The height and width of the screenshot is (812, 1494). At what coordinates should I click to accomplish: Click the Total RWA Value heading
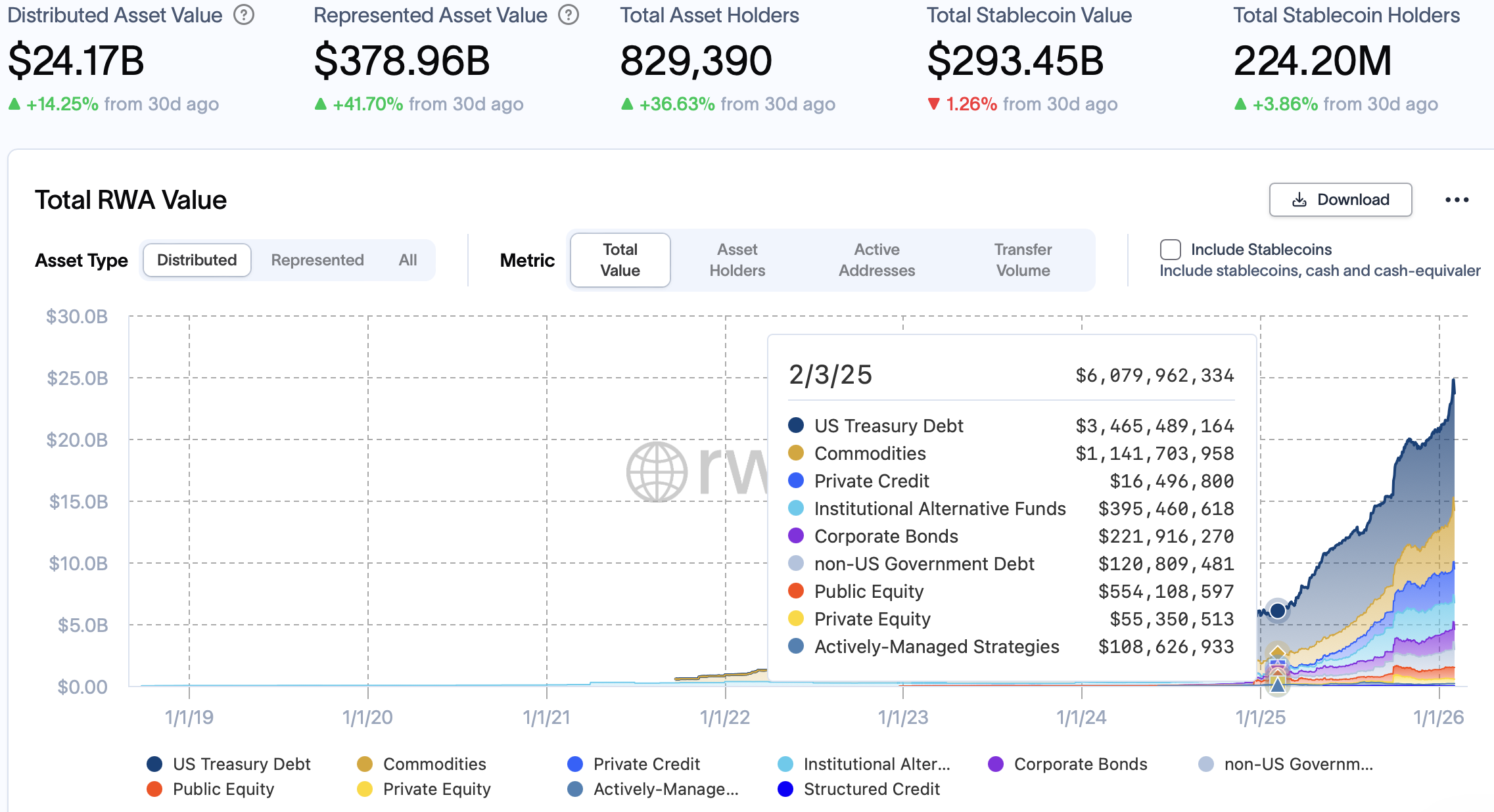click(130, 199)
